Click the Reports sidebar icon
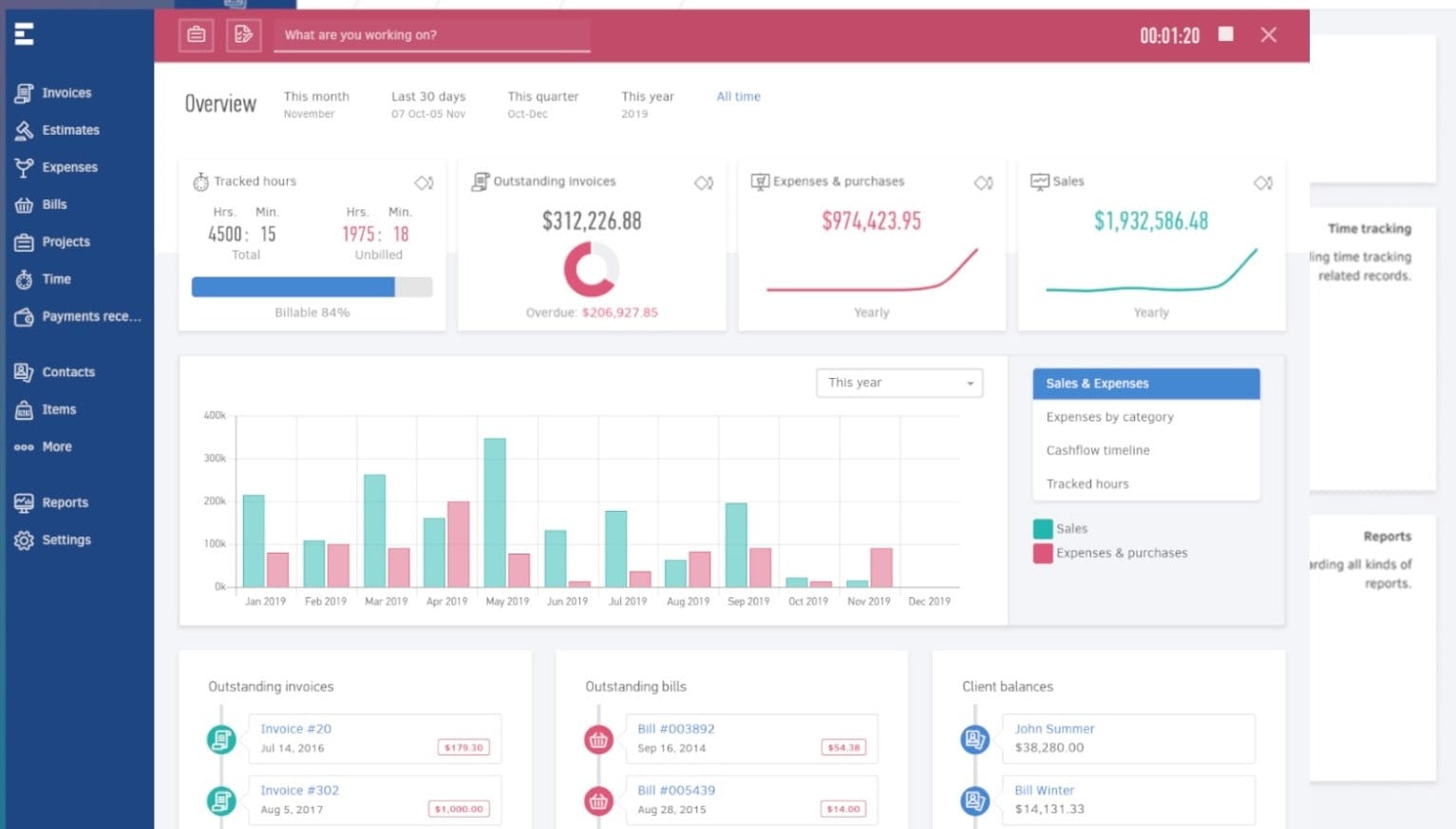Screen dimensions: 1456x829 [24, 503]
